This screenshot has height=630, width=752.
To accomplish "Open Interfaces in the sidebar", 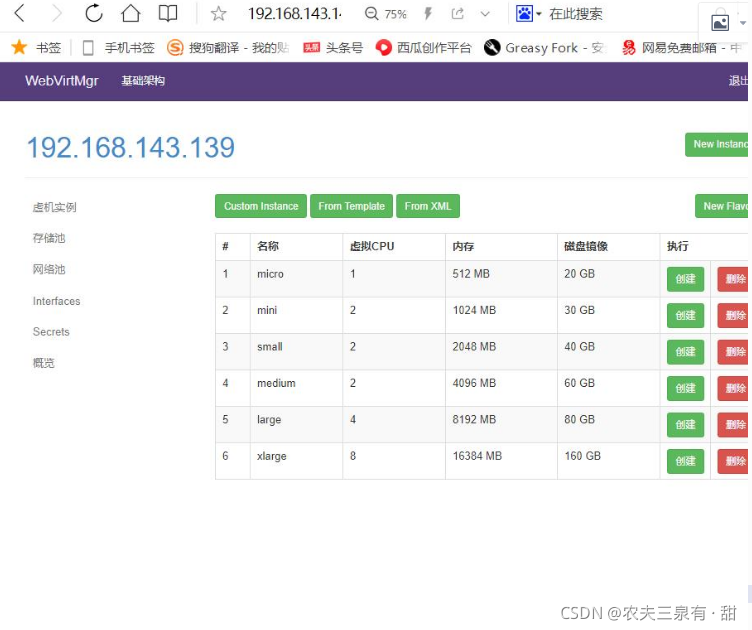I will (56, 301).
